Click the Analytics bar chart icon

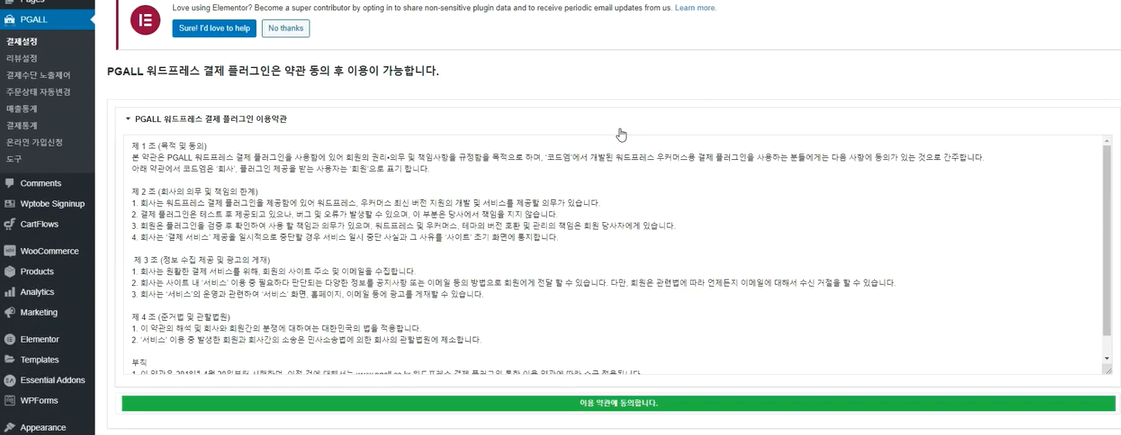(x=9, y=292)
